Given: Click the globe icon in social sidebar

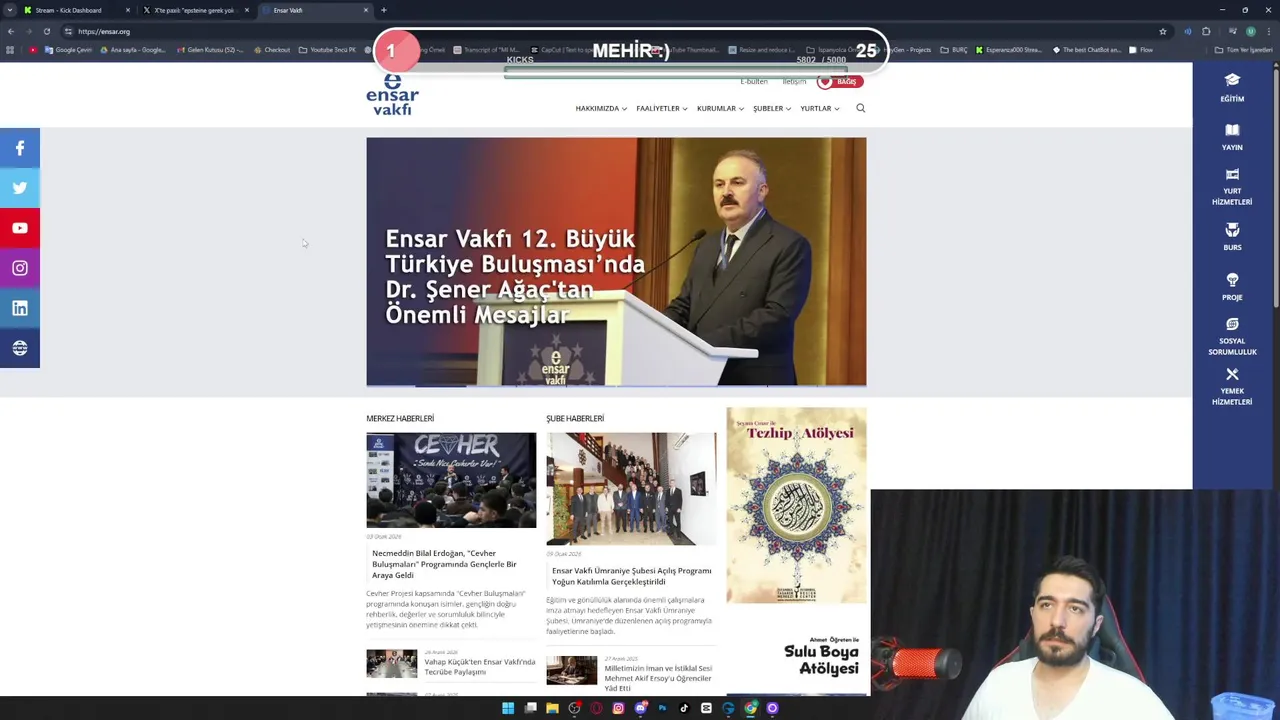Looking at the screenshot, I should 19,348.
